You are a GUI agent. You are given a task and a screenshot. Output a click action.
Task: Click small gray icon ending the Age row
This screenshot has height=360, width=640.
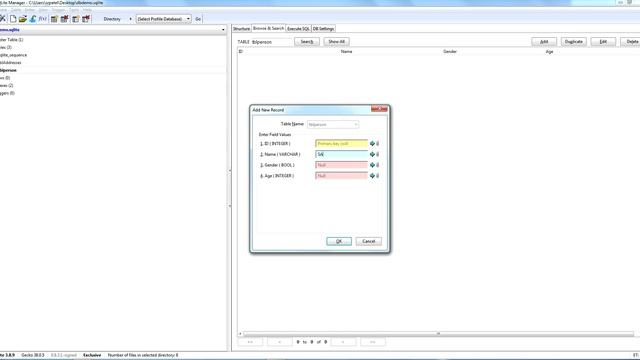[x=378, y=176]
